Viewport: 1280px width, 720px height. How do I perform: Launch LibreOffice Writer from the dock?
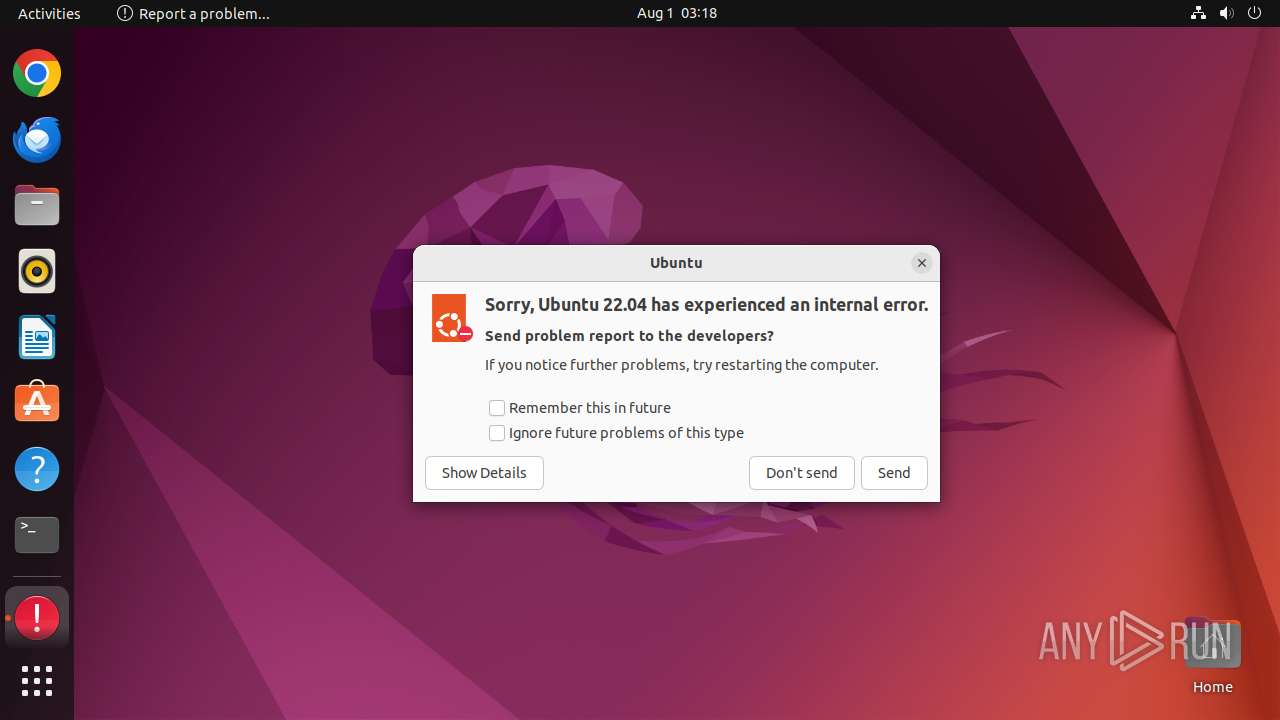tap(37, 337)
